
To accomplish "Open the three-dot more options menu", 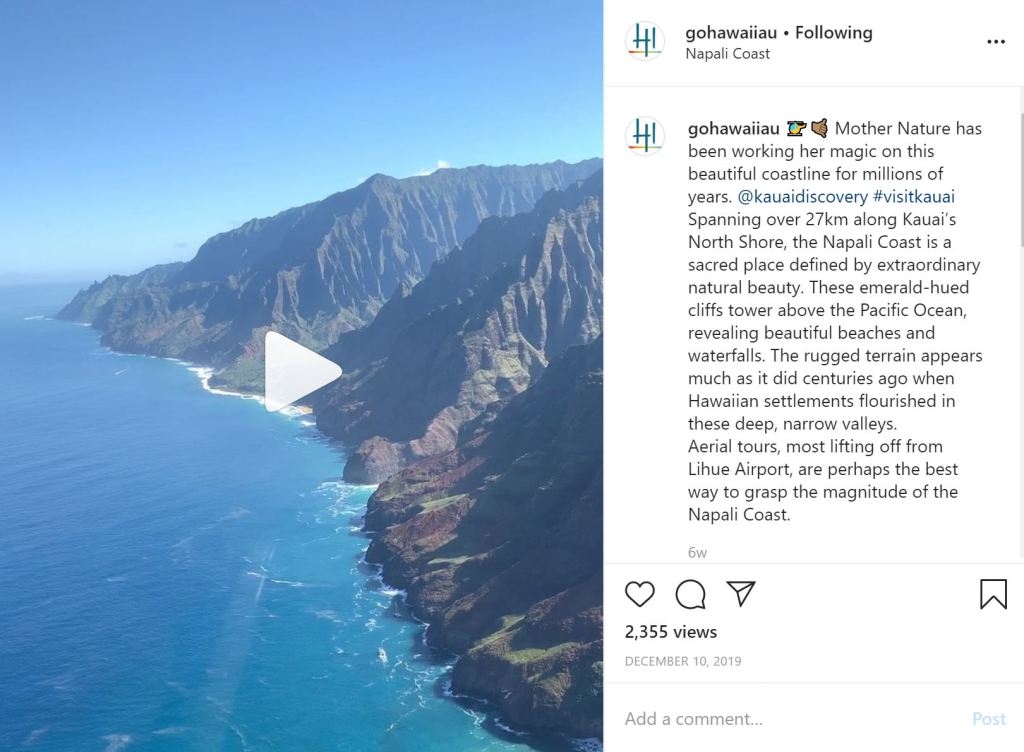I will click(996, 42).
